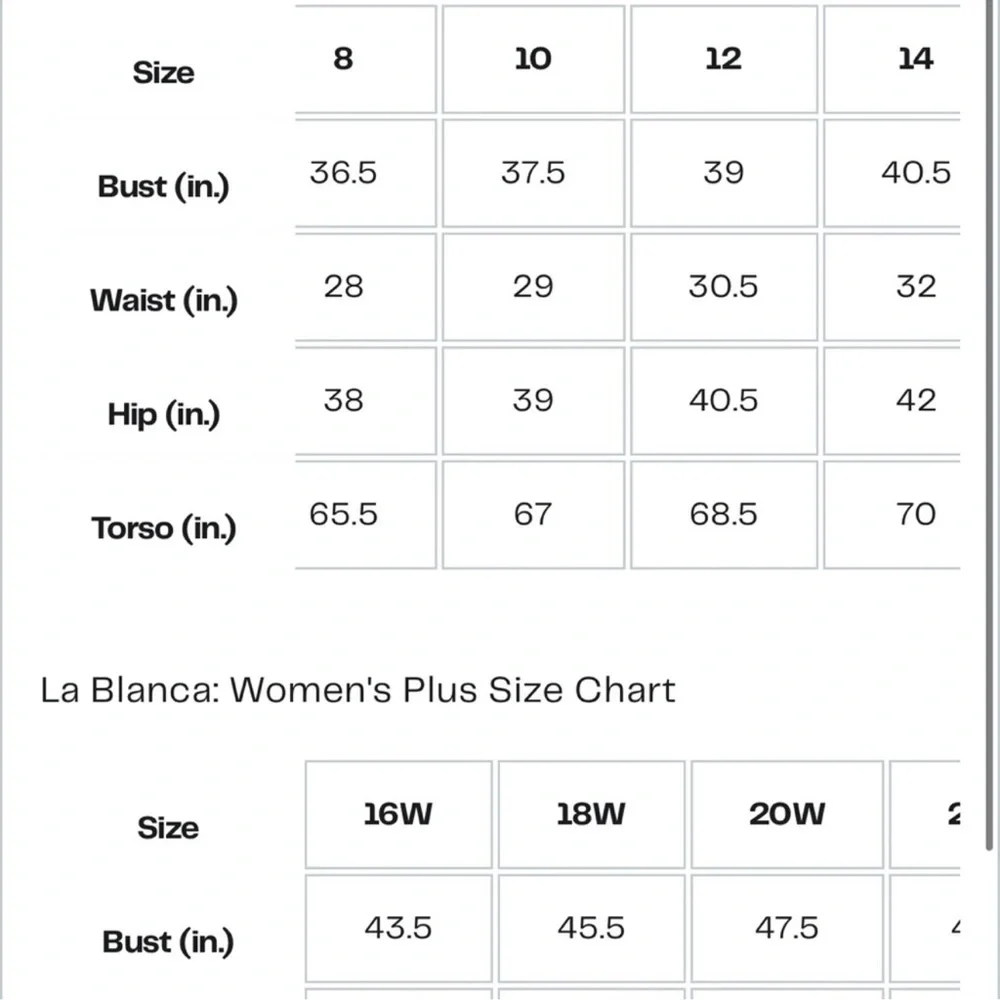Screen dimensions: 1000x1000
Task: Select the 37.5 bust measurement cell
Action: pyautogui.click(x=533, y=173)
